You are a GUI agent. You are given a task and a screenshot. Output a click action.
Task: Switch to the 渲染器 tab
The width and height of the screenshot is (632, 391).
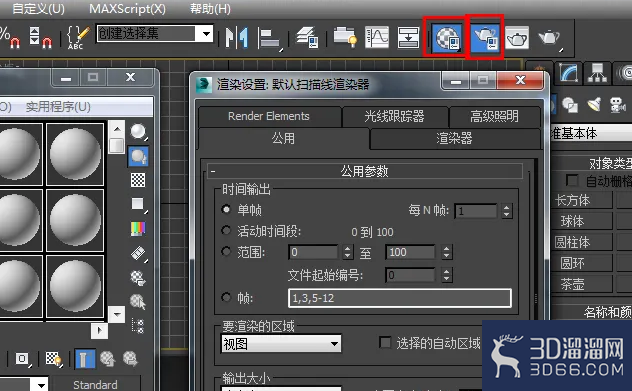(x=454, y=138)
